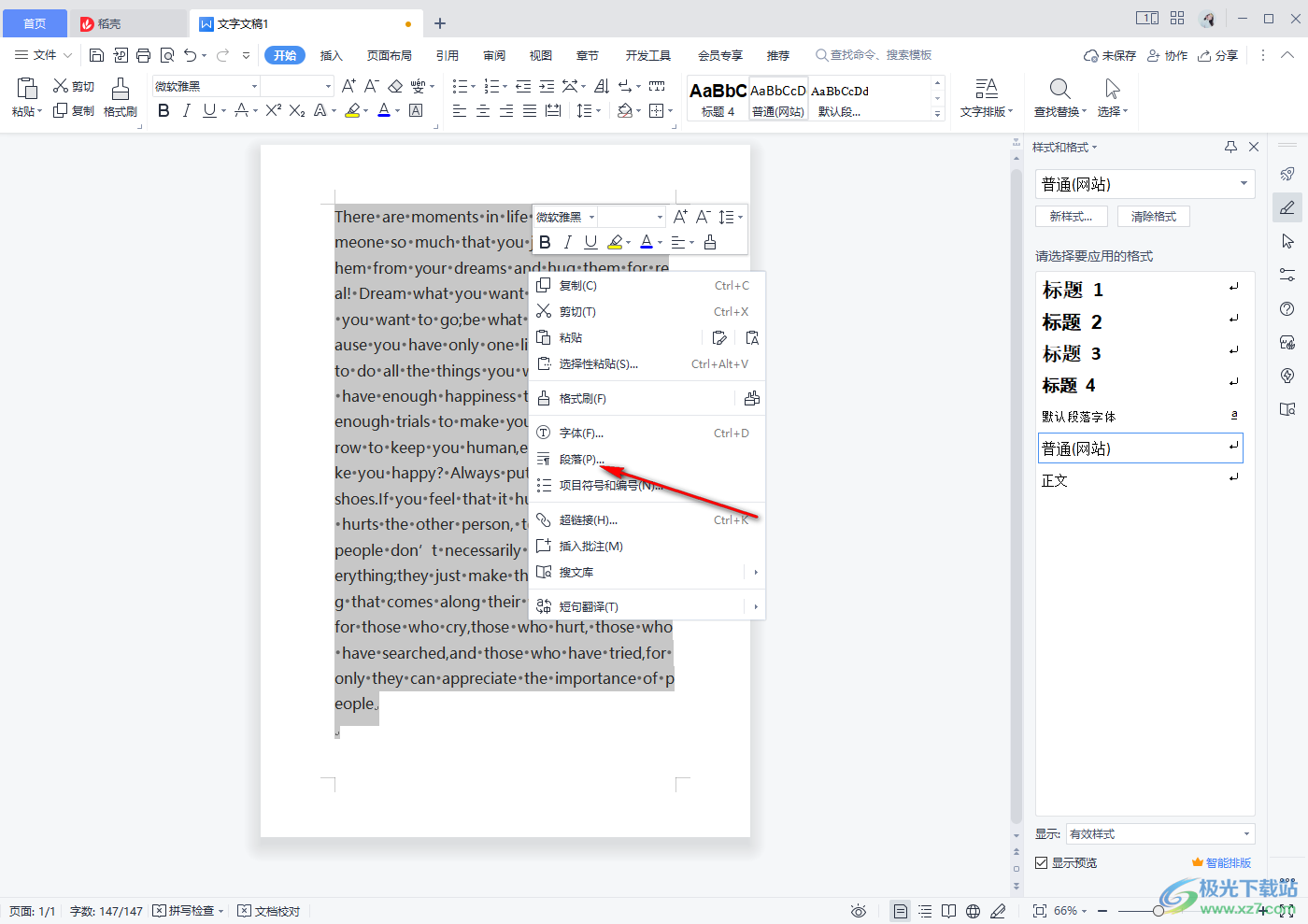Click Italic in the floating mini toolbar

(567, 242)
